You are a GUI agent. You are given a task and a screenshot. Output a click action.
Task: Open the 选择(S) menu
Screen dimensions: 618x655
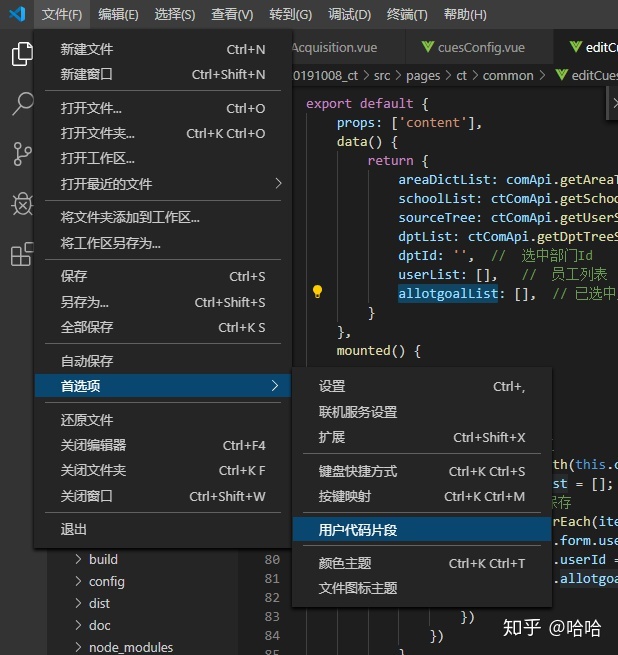(x=175, y=15)
